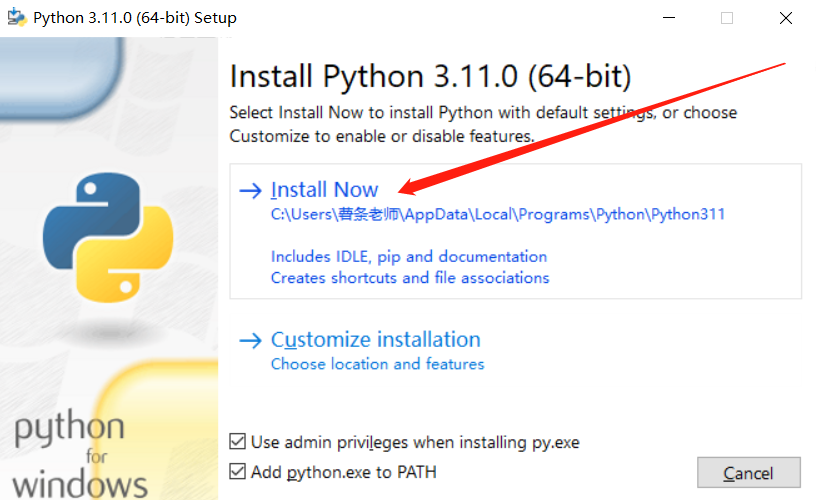Screen dimensions: 816x500
Task: Click the blue and yellow Python logo
Action: [x=108, y=237]
